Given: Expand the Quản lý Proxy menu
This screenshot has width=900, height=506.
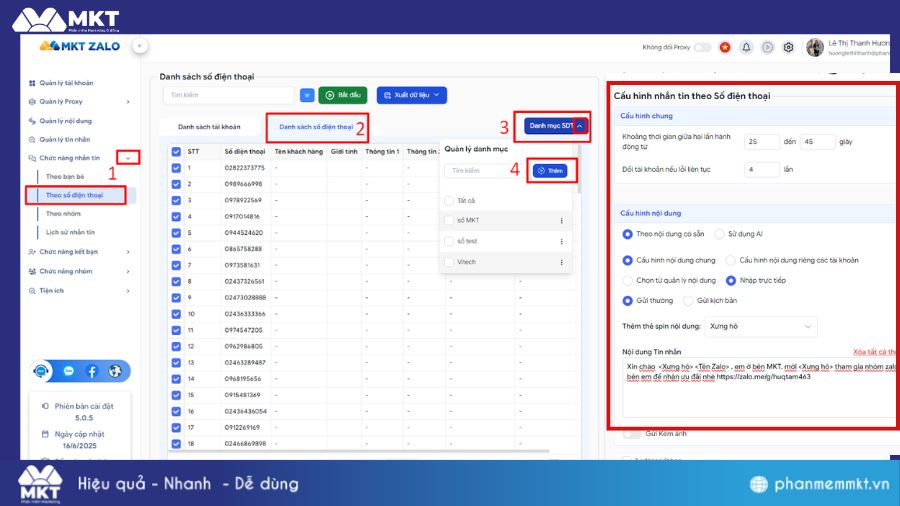Looking at the screenshot, I should click(x=128, y=102).
